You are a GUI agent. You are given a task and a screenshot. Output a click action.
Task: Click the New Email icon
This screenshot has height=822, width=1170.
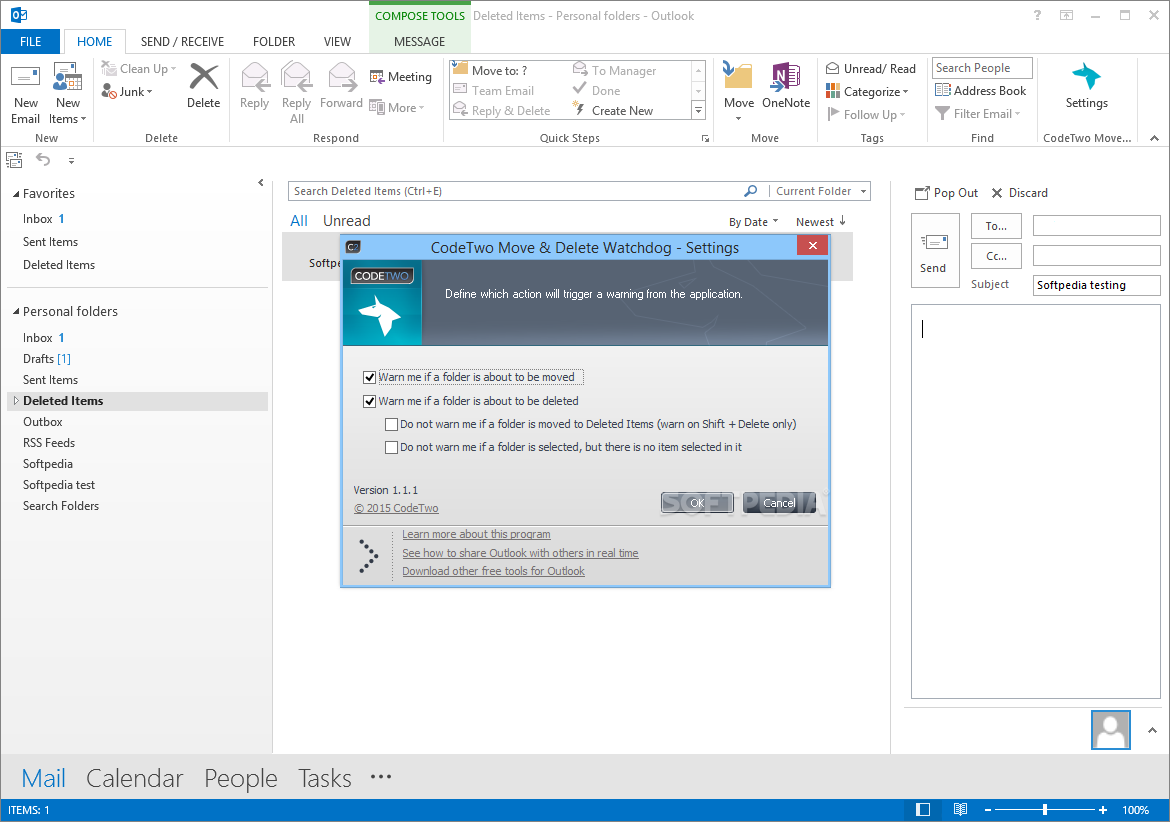point(25,77)
